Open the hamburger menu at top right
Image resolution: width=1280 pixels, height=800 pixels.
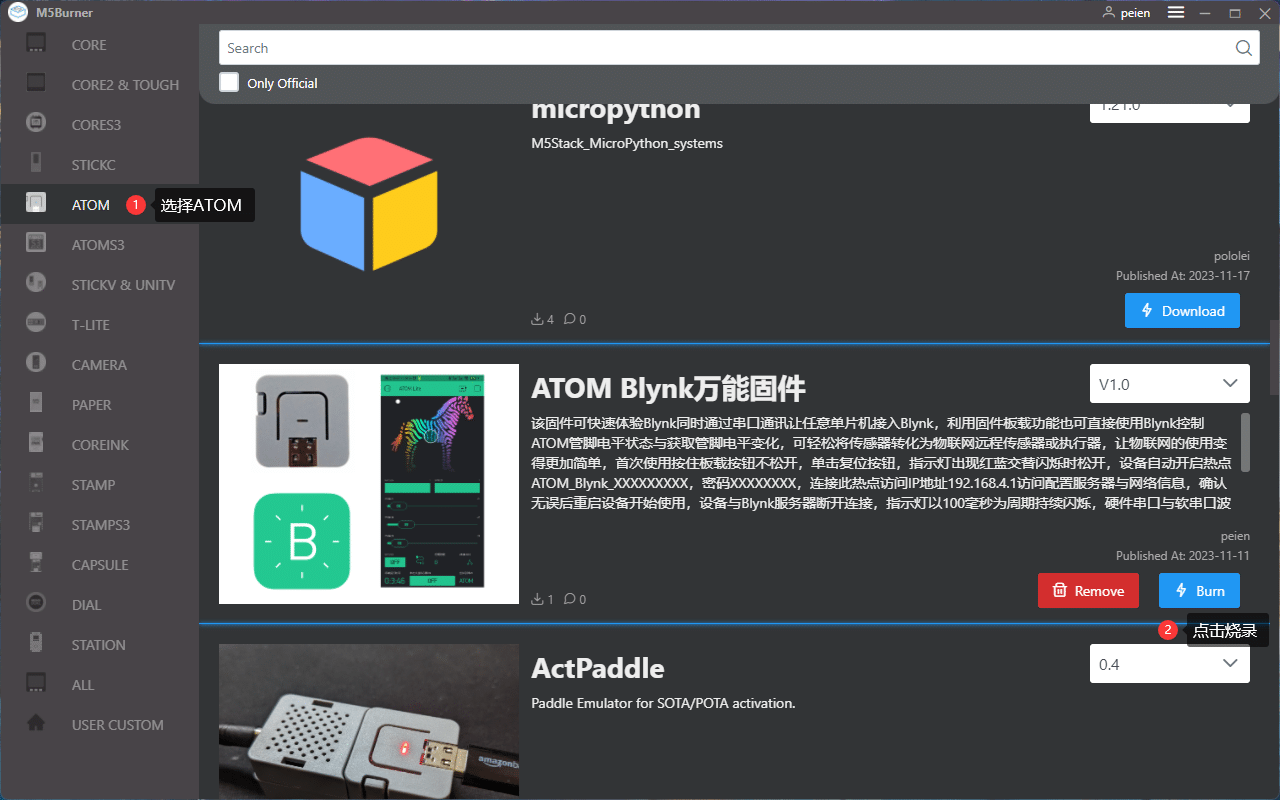pyautogui.click(x=1176, y=12)
